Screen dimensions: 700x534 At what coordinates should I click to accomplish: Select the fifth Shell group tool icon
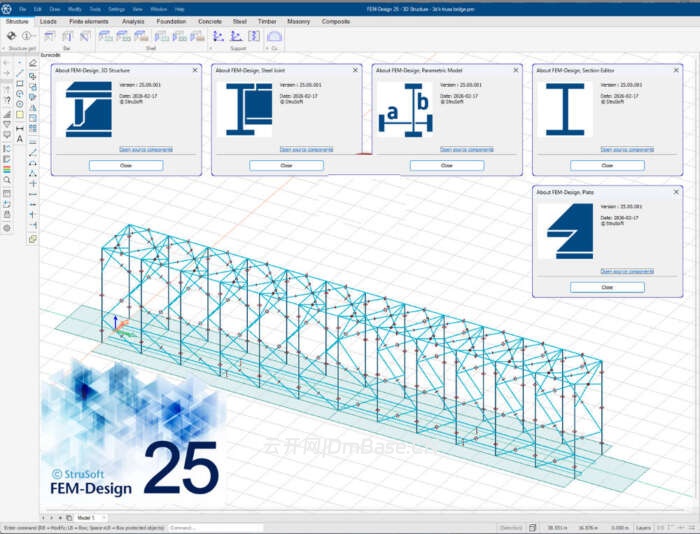[179, 36]
